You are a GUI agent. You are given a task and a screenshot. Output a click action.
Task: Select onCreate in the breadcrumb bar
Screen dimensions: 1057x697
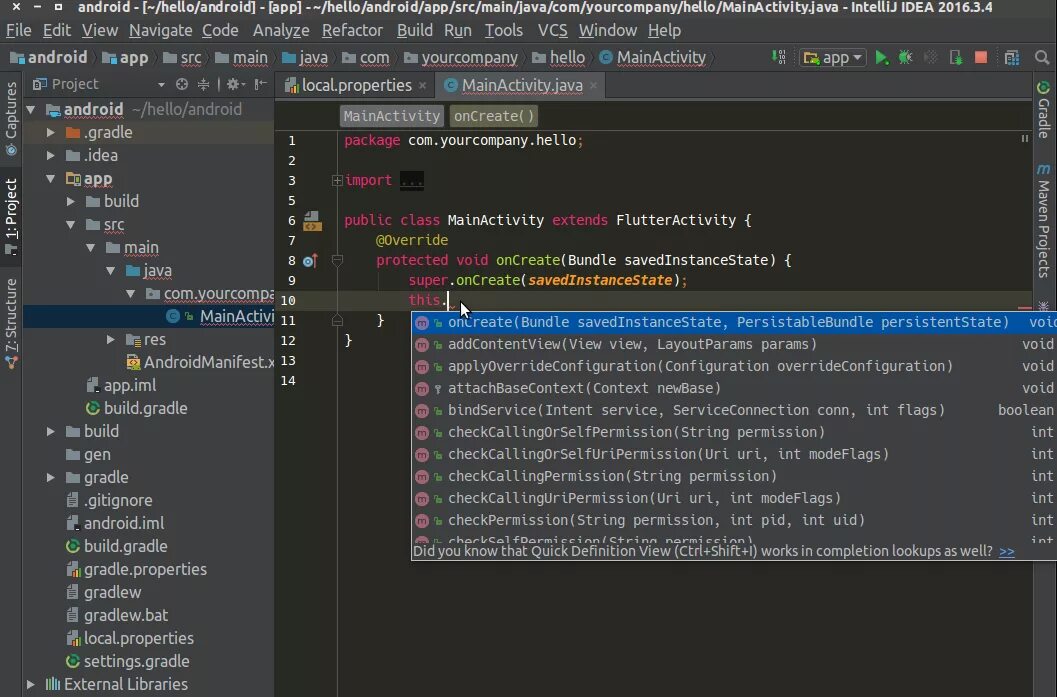click(x=493, y=115)
